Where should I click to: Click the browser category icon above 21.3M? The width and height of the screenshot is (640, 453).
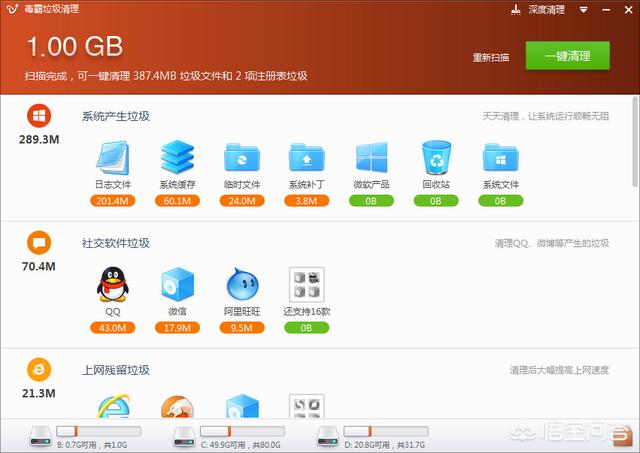[39, 369]
